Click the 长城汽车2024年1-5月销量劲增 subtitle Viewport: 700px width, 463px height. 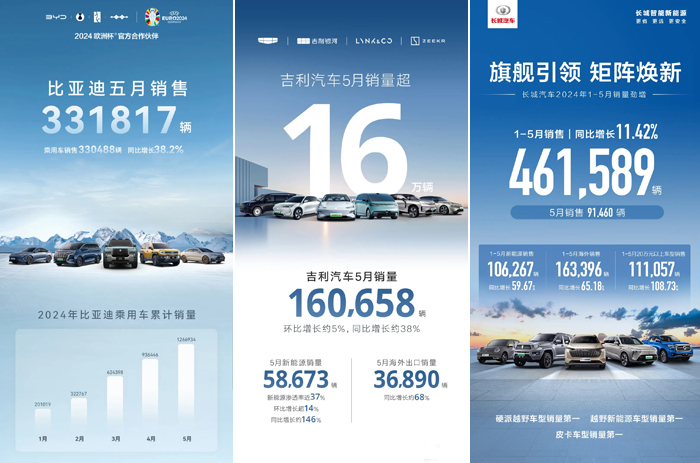(x=584, y=95)
